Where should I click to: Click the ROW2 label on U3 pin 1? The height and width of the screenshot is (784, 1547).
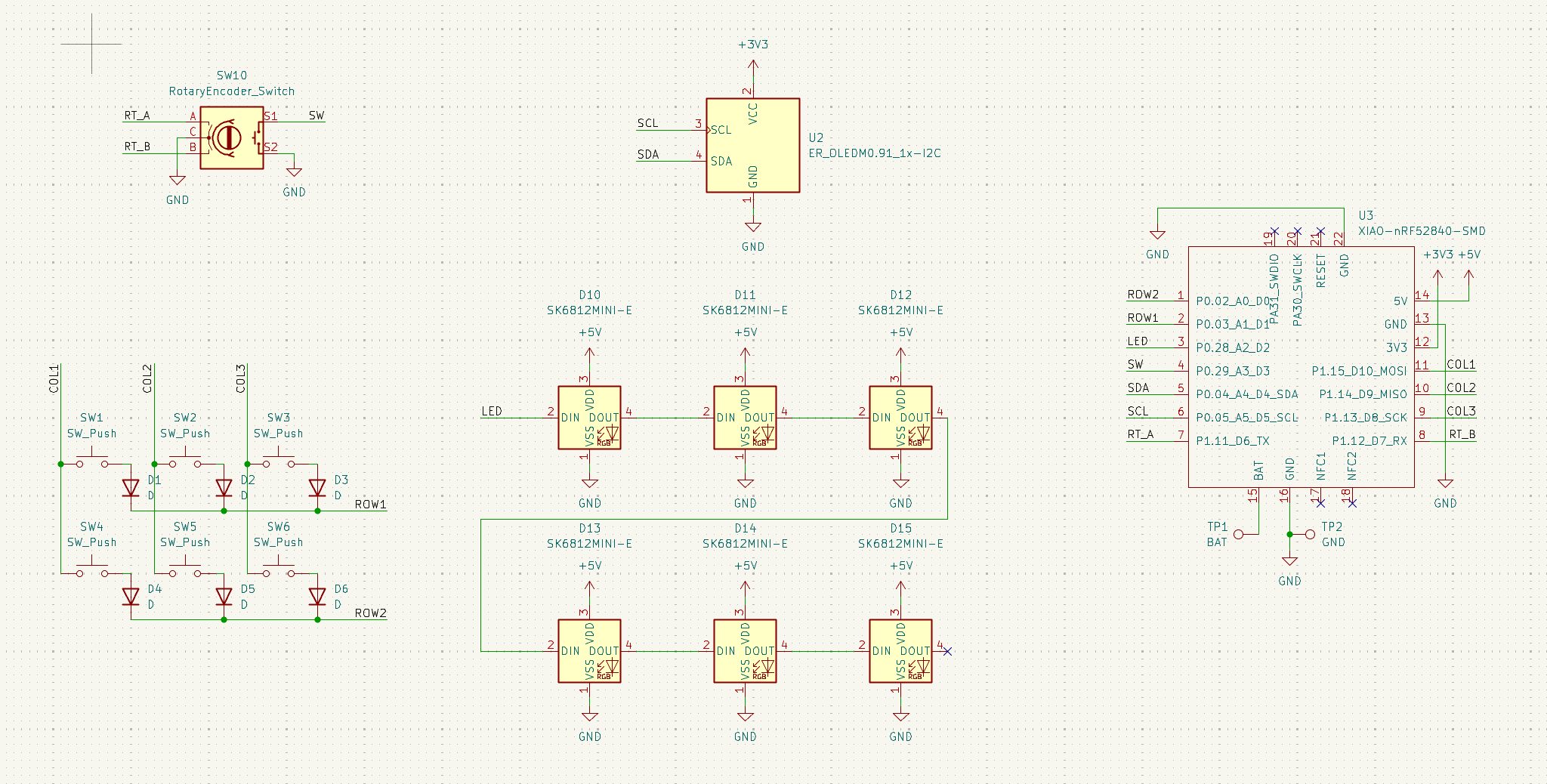(1143, 295)
